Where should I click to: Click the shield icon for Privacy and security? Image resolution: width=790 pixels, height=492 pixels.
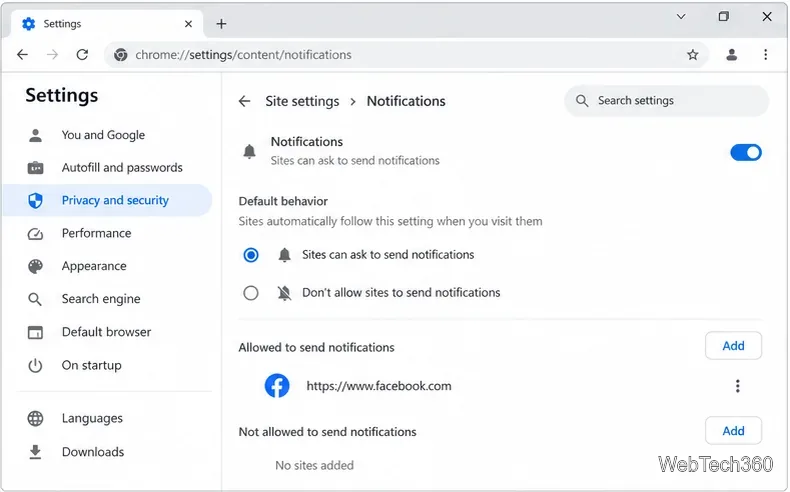35,200
